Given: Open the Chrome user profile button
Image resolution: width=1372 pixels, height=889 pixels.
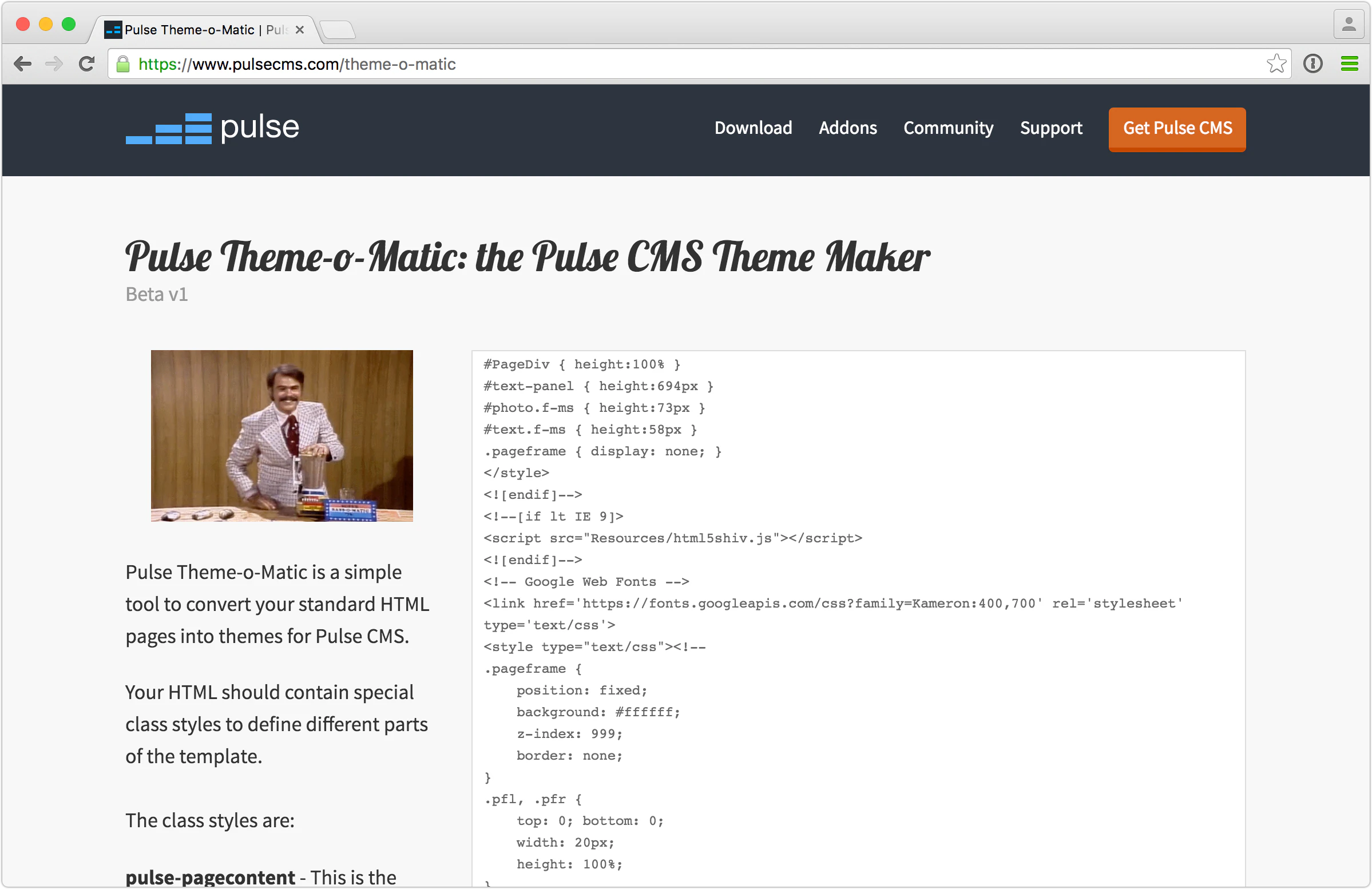Looking at the screenshot, I should tap(1349, 25).
